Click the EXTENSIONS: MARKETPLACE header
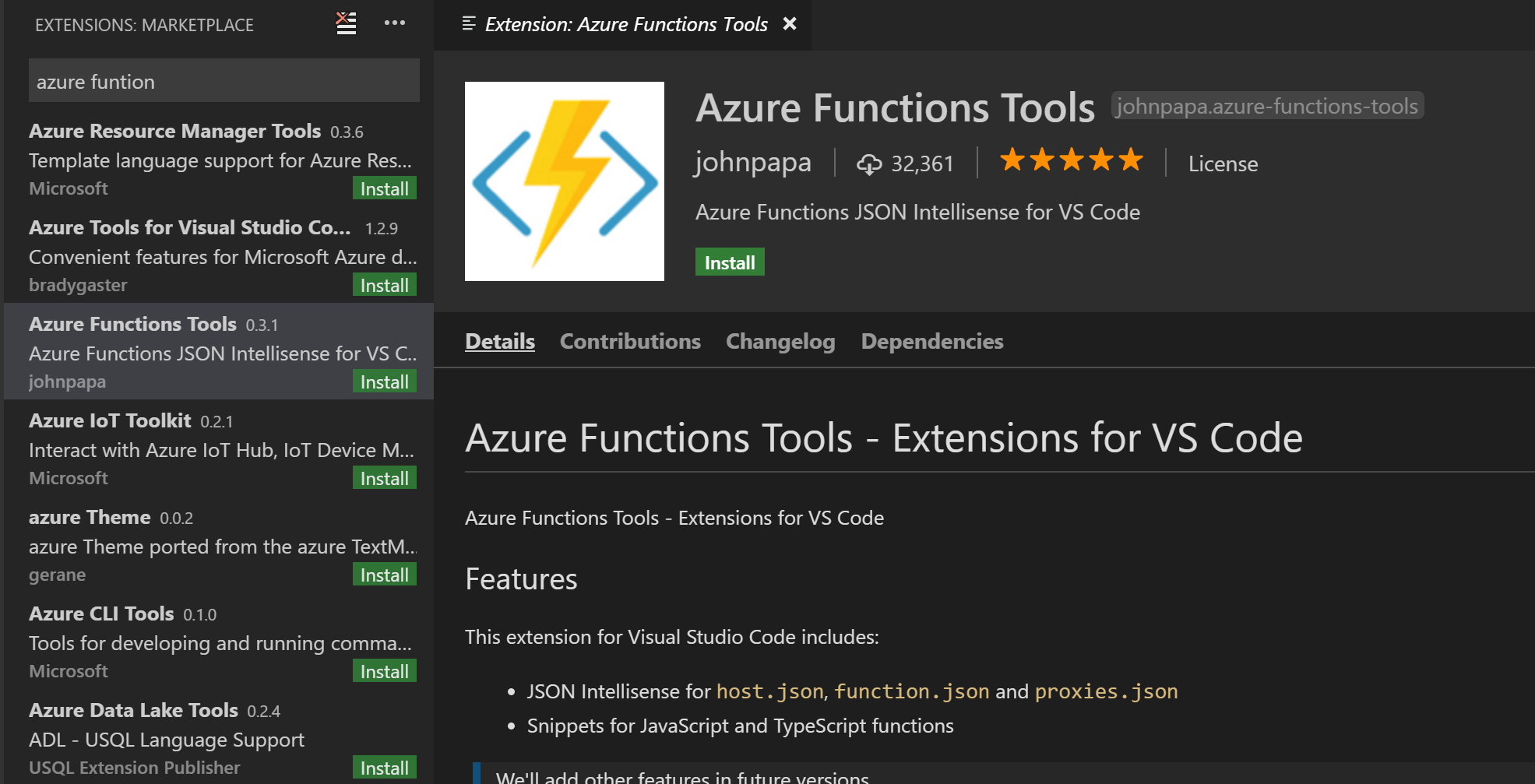Screen dimensions: 1535x784 coord(144,25)
